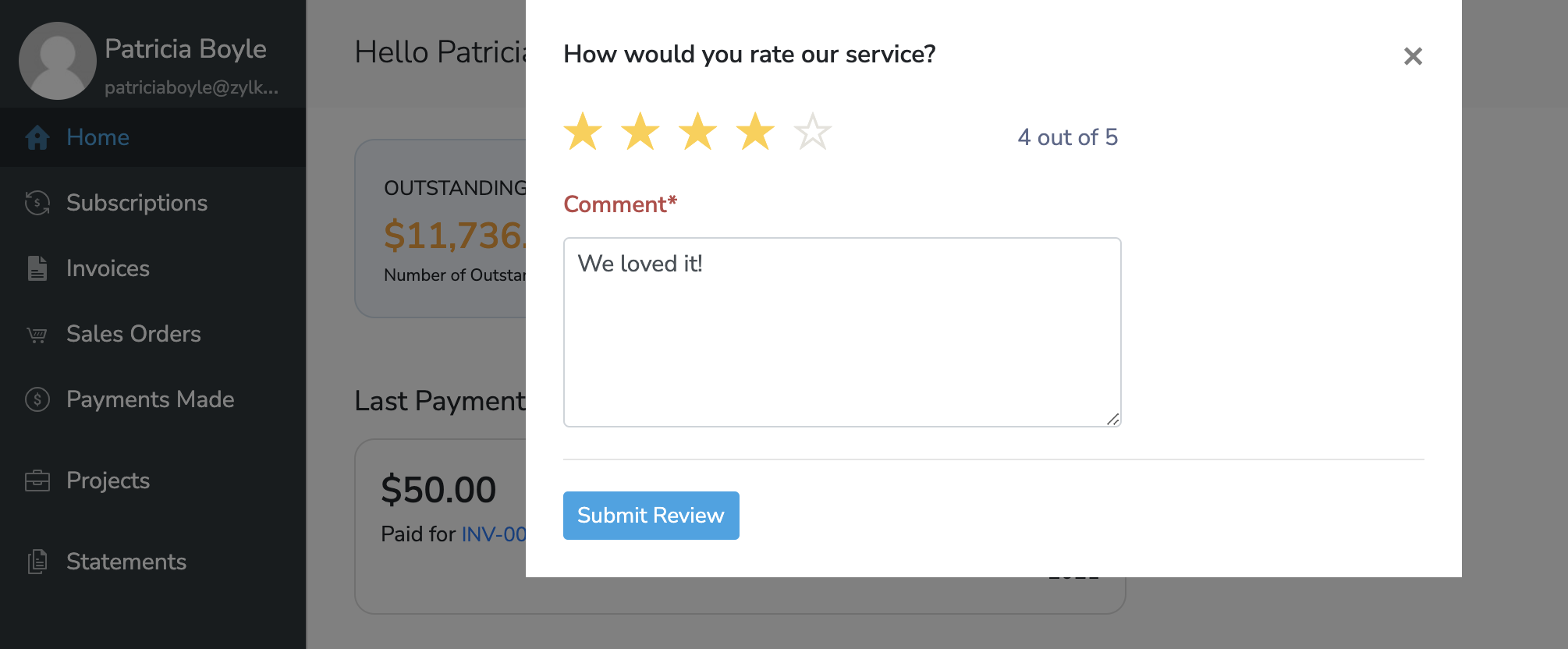Click the Invoices document icon

[37, 268]
